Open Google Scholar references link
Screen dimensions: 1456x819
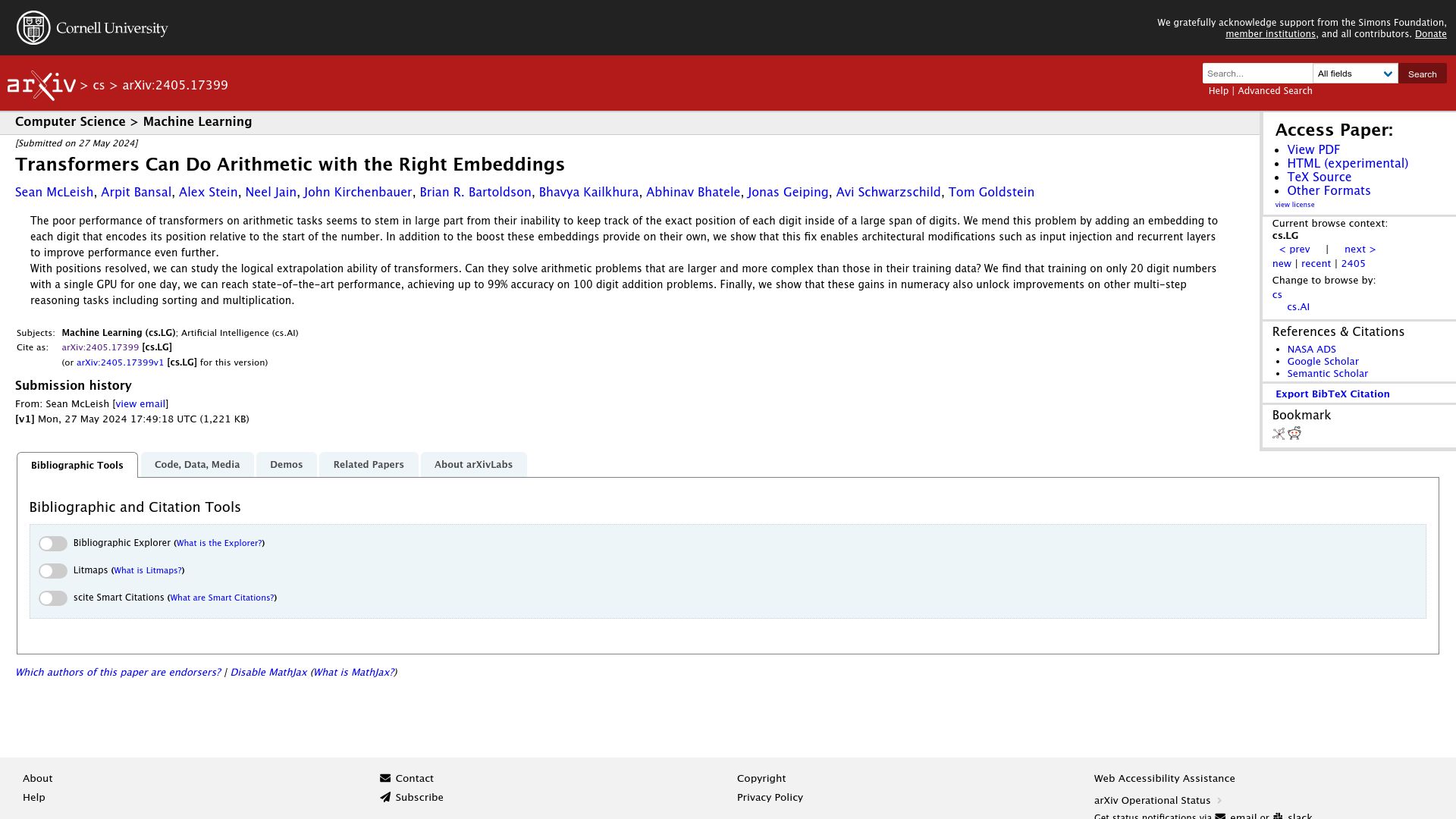pos(1323,362)
